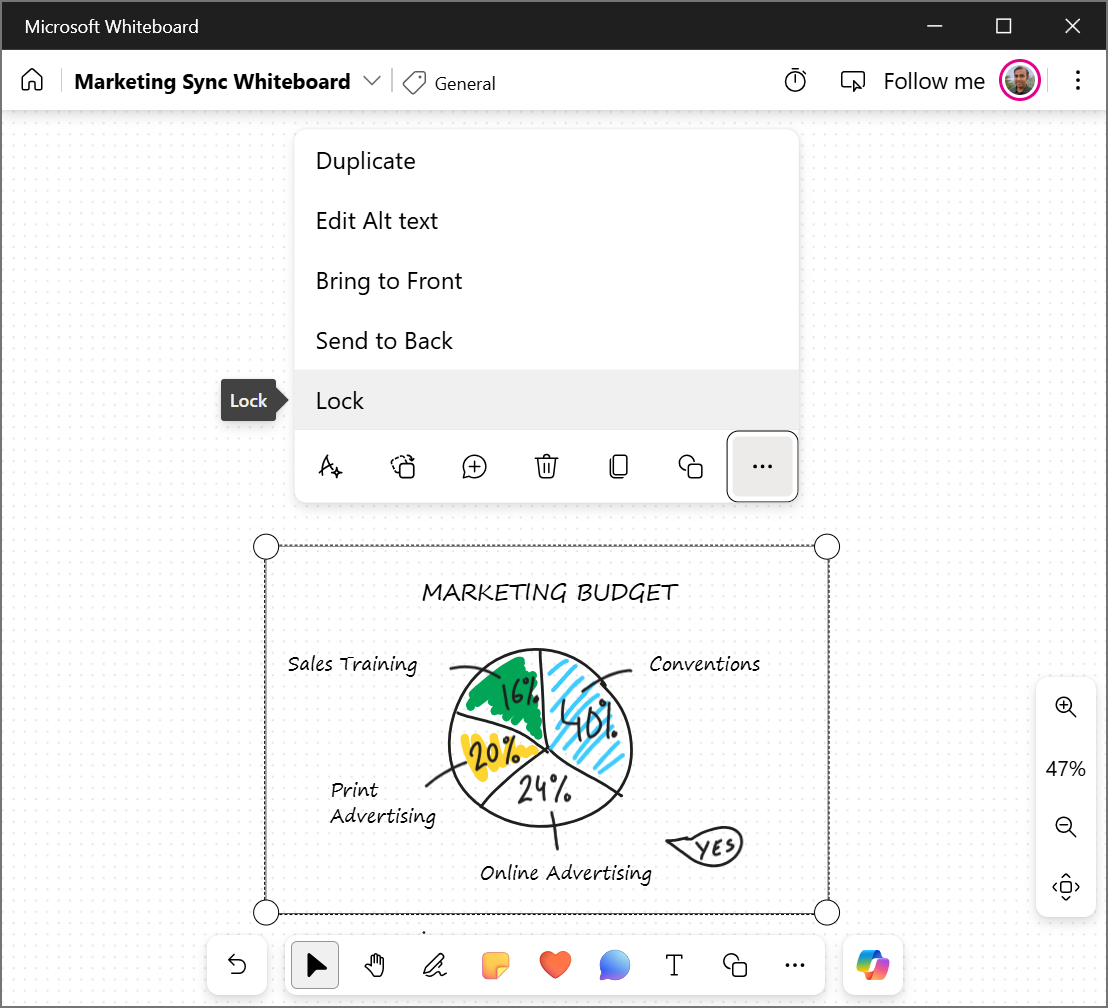This screenshot has width=1108, height=1008.
Task: Delete the selected drawing via trash icon
Action: 546,466
